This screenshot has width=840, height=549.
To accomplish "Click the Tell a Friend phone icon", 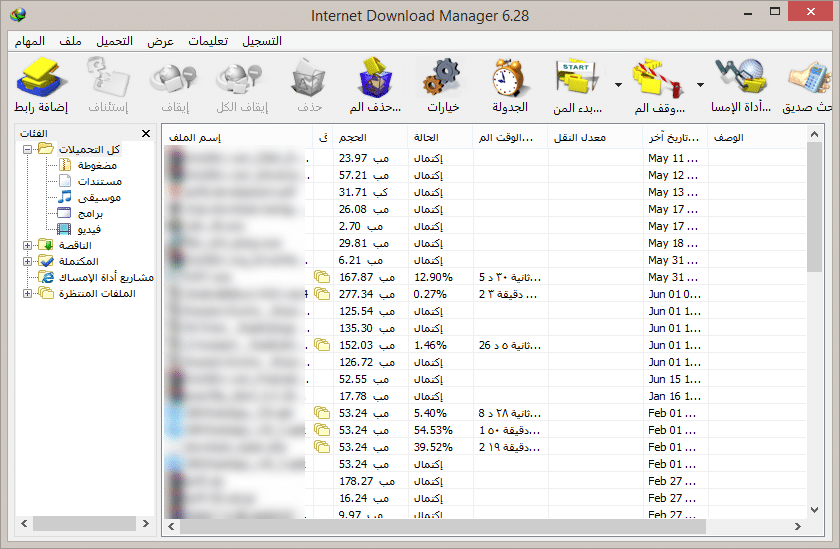I will click(x=808, y=78).
